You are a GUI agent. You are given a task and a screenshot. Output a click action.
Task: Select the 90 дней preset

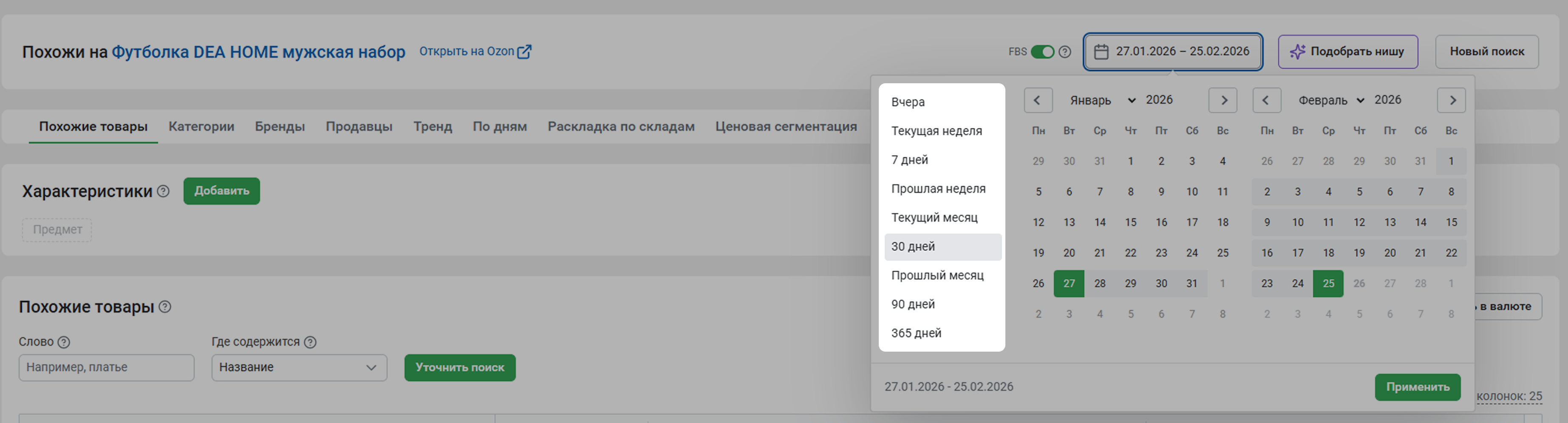pos(913,305)
